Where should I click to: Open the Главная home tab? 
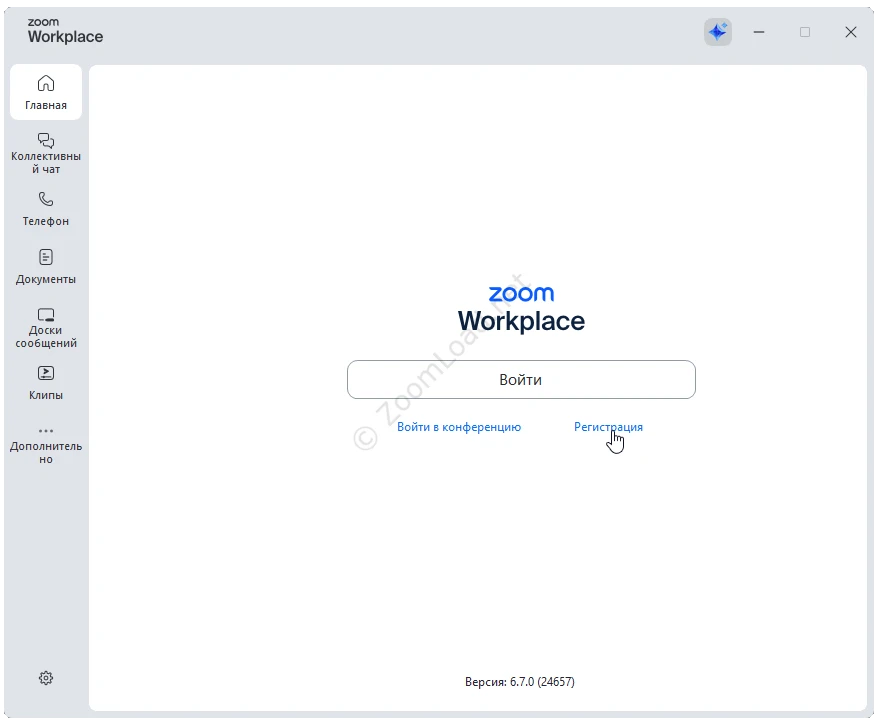click(x=46, y=92)
